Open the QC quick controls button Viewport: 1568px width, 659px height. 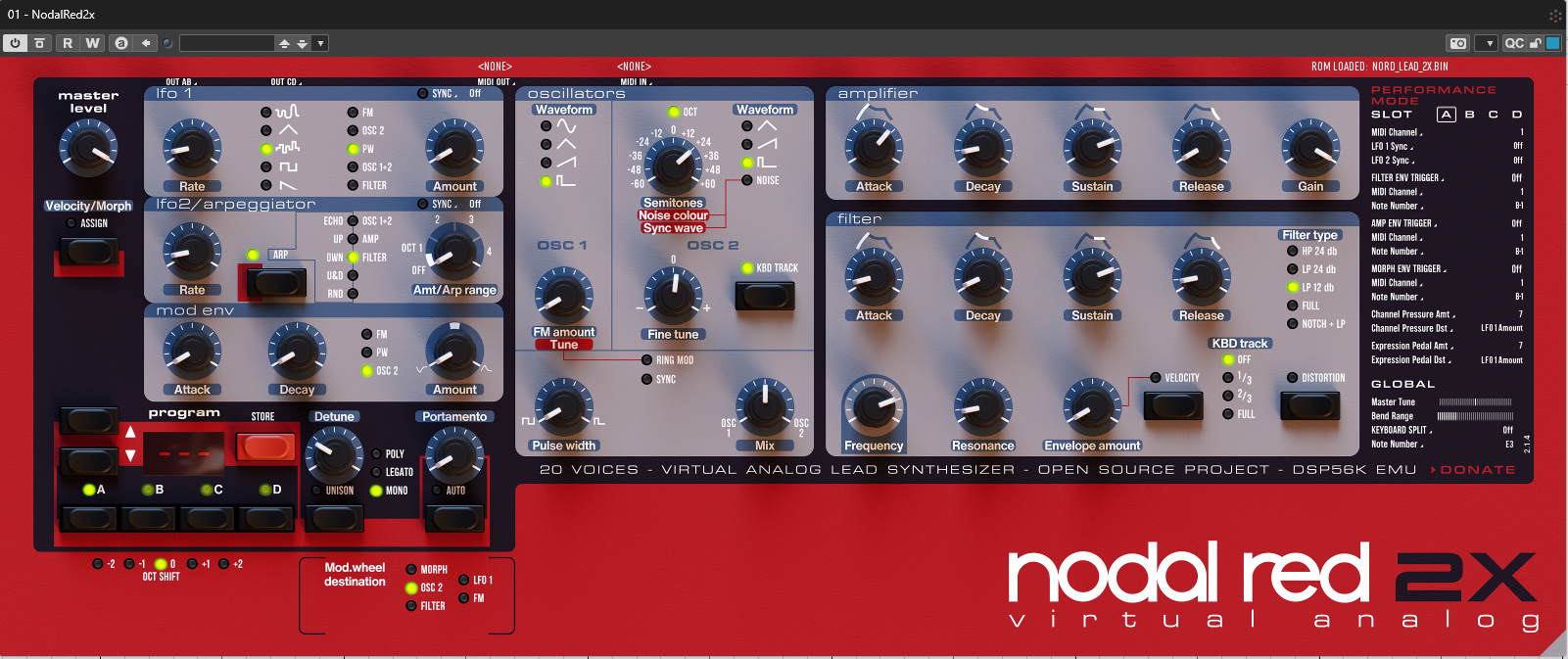(x=1514, y=43)
